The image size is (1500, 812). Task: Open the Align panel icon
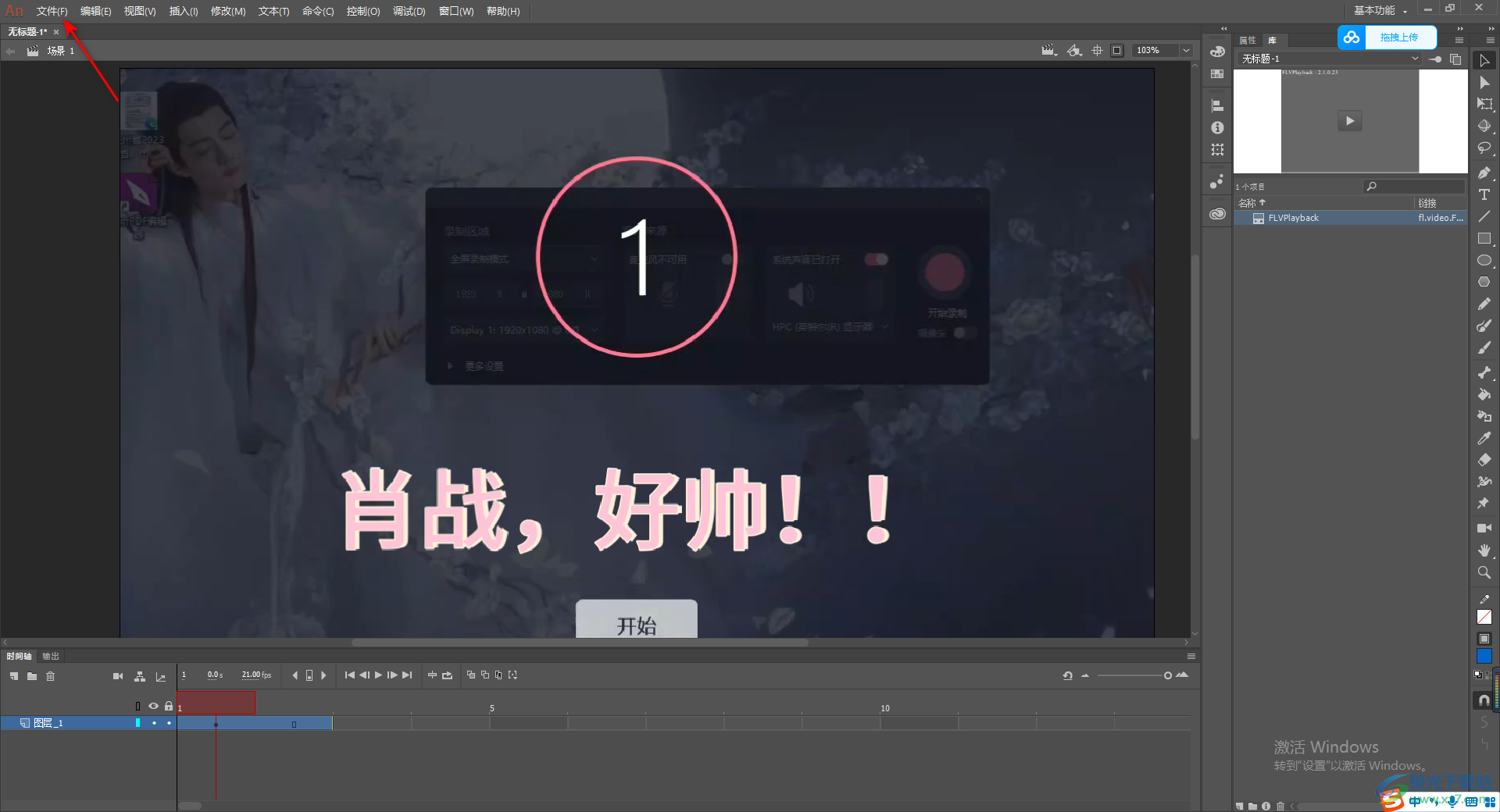pos(1217,105)
